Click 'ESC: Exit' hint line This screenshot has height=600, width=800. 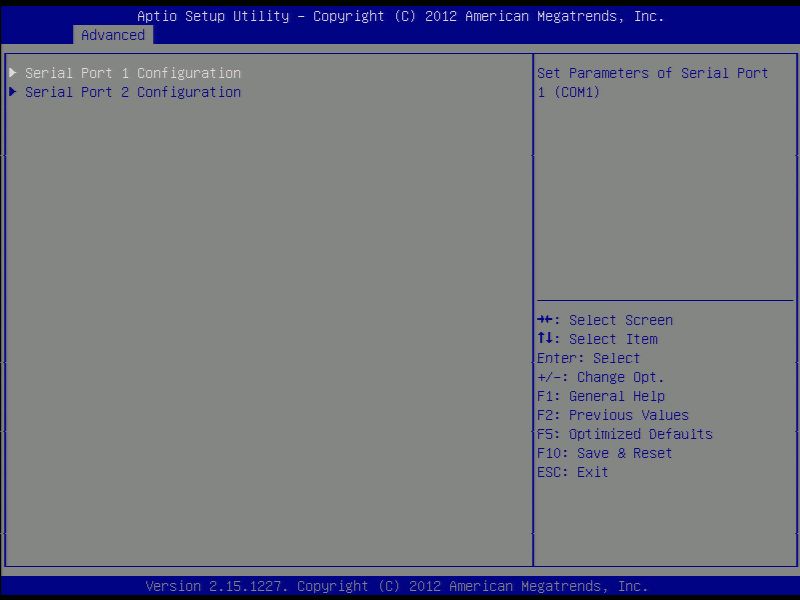(x=572, y=472)
